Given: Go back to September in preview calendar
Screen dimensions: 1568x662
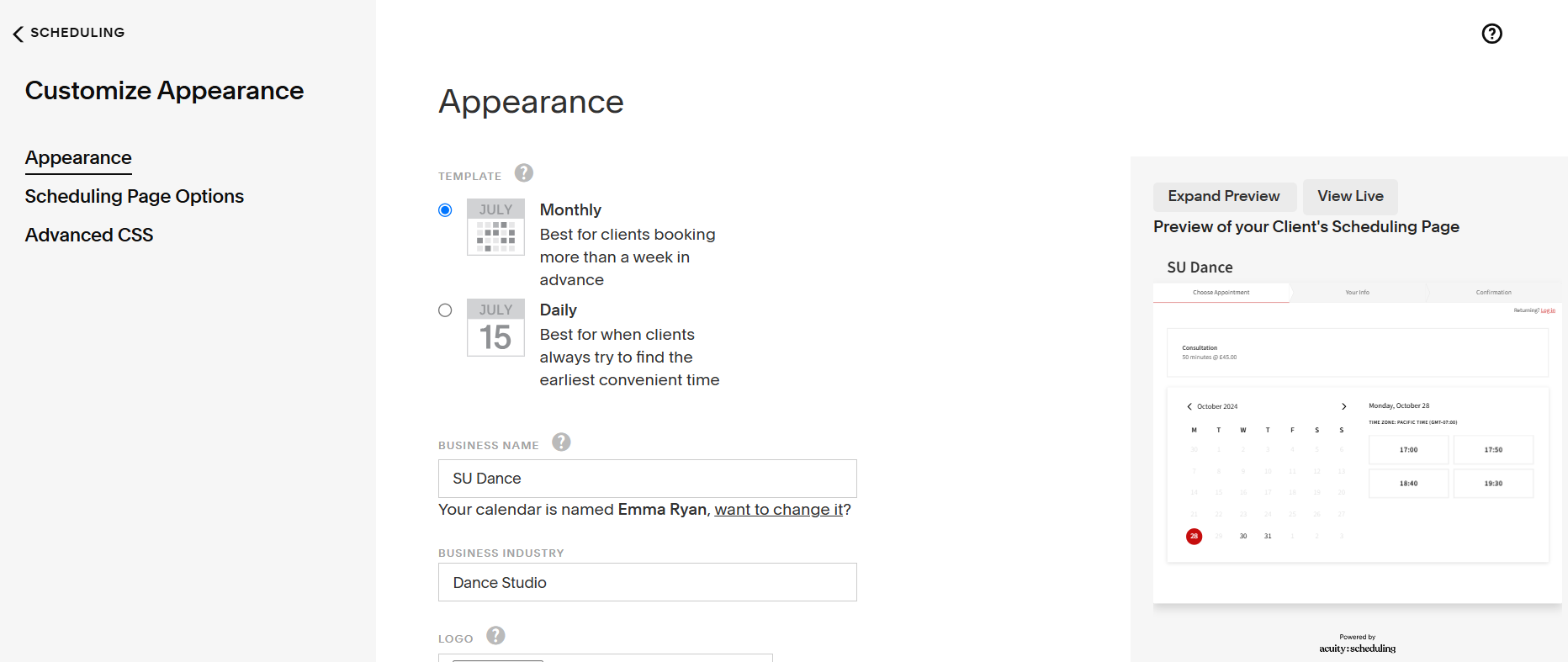Looking at the screenshot, I should [1190, 406].
